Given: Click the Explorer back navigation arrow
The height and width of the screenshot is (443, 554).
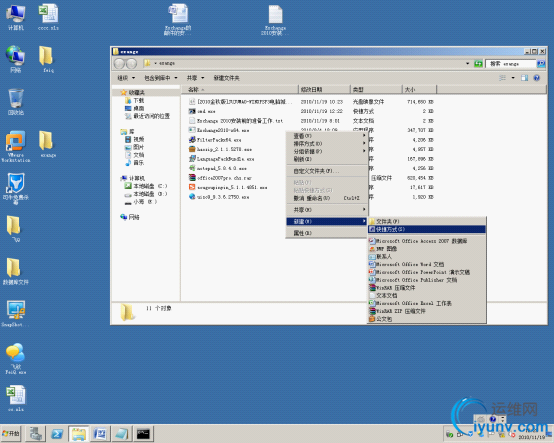Looking at the screenshot, I should [119, 63].
